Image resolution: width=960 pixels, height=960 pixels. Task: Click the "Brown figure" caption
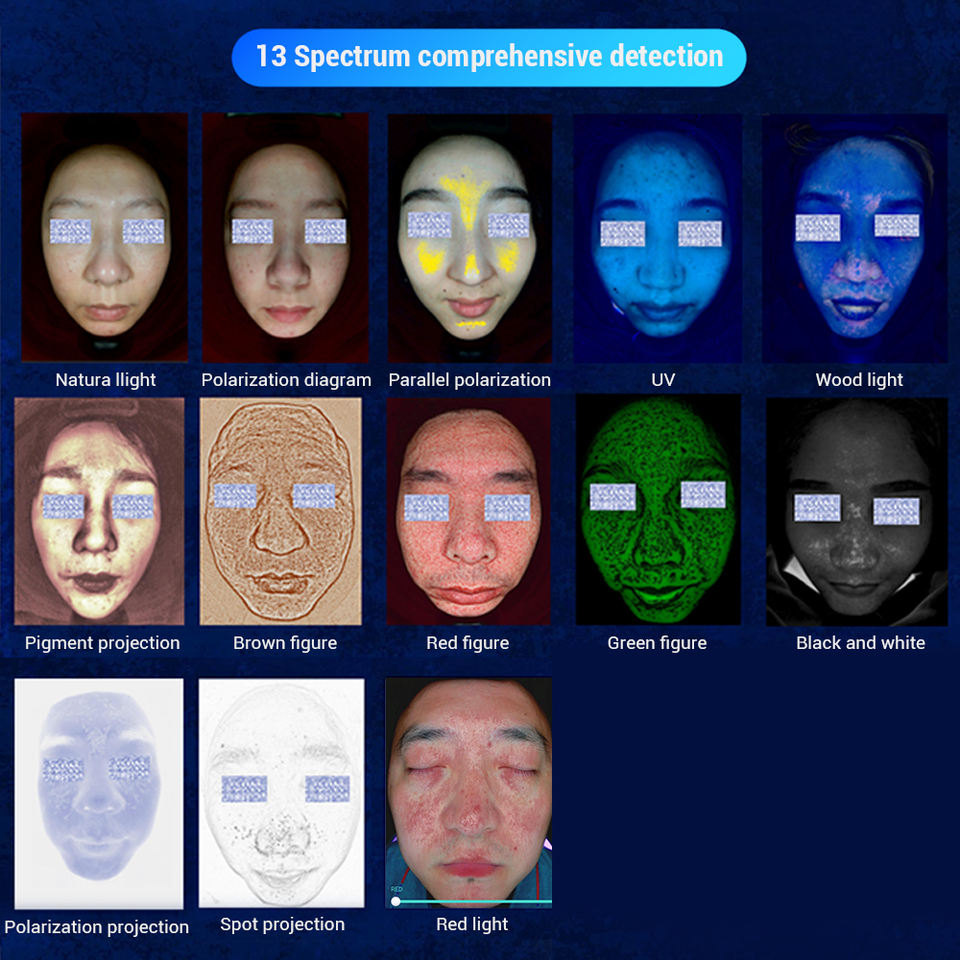pos(285,643)
